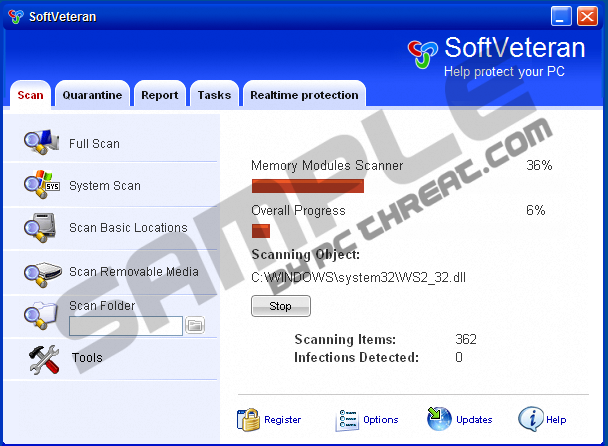Viewport: 608px width, 446px height.
Task: Click the Scan Folder label
Action: pos(102,306)
